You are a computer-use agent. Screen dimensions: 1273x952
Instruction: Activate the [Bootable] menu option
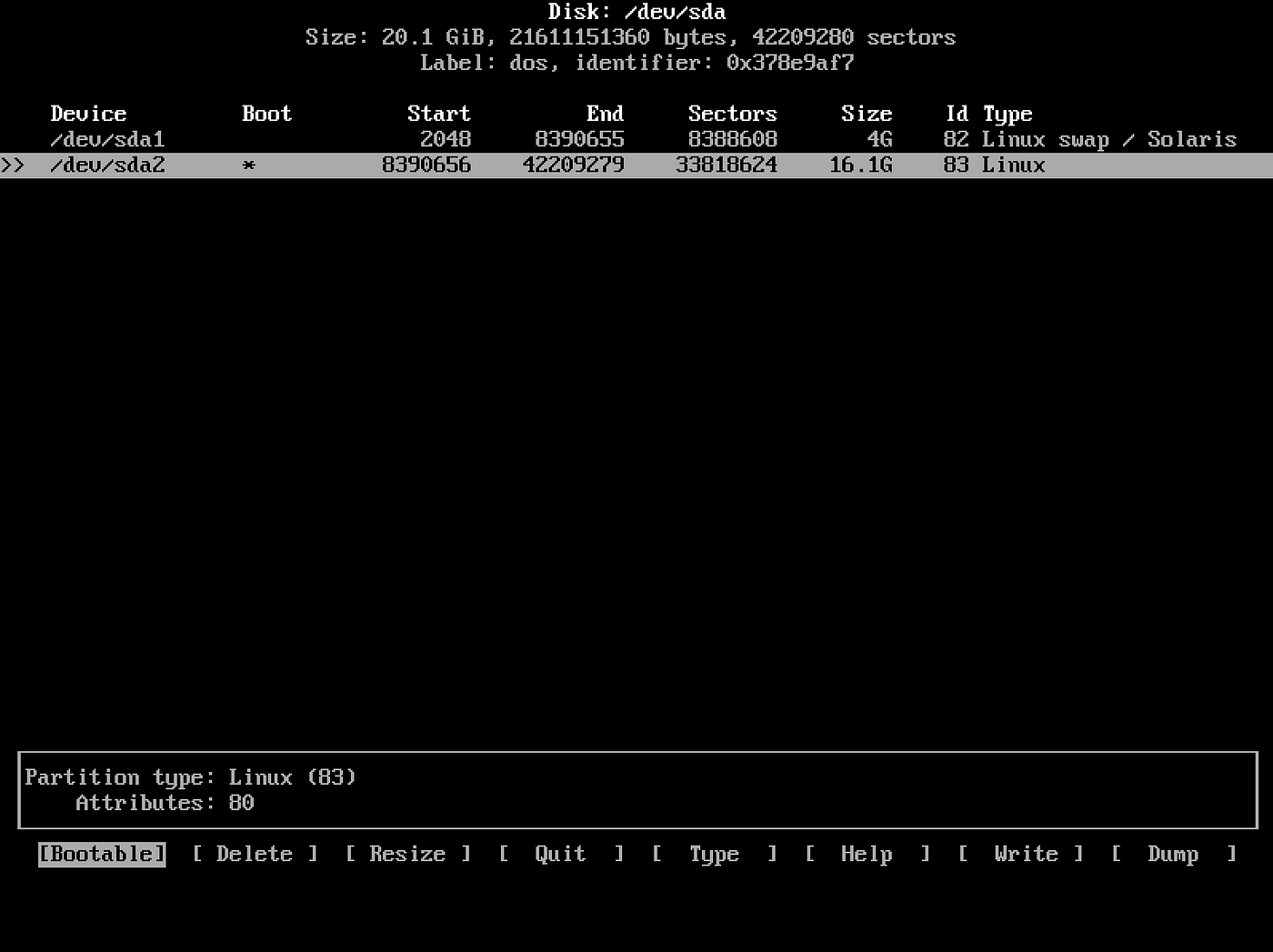click(100, 854)
